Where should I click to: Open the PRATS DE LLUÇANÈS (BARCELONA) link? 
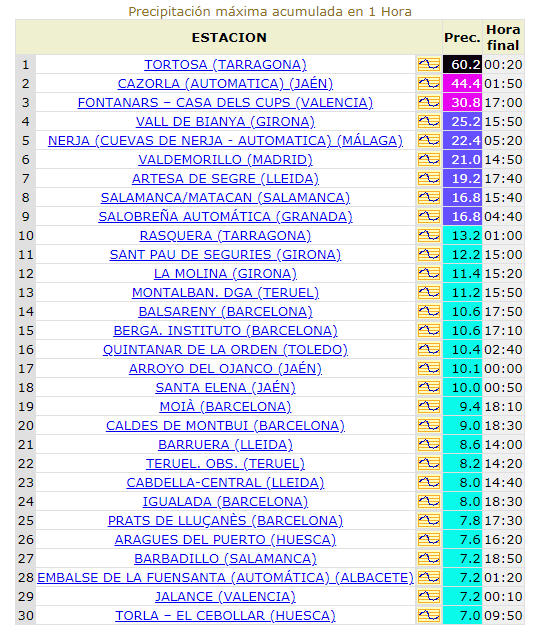click(x=225, y=521)
